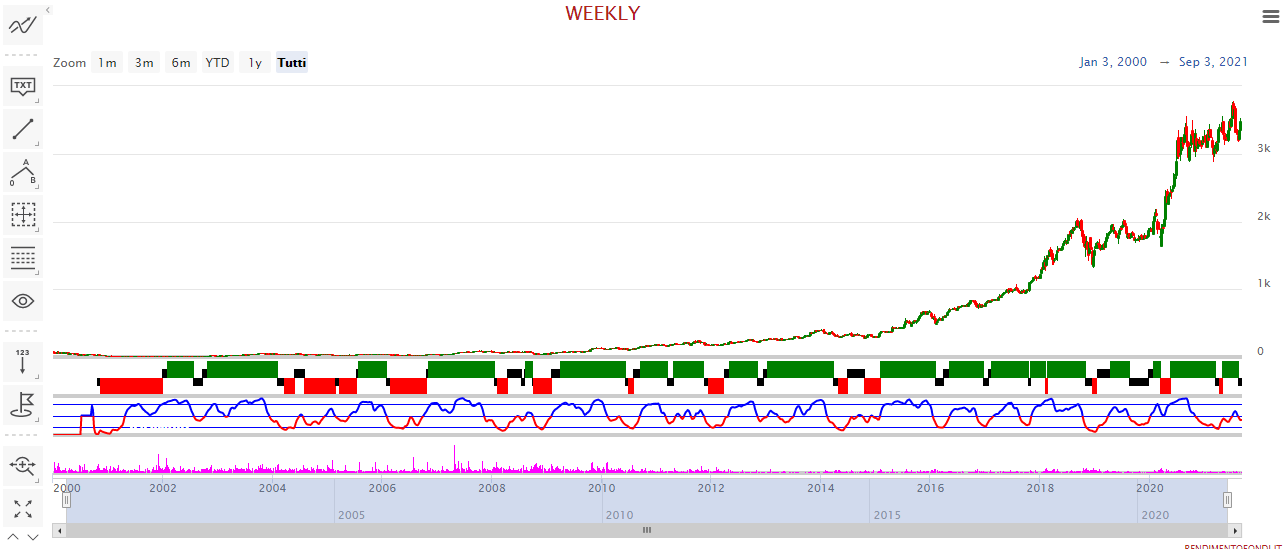Toggle annotation visibility with eye icon
1288x549 pixels.
pyautogui.click(x=22, y=300)
